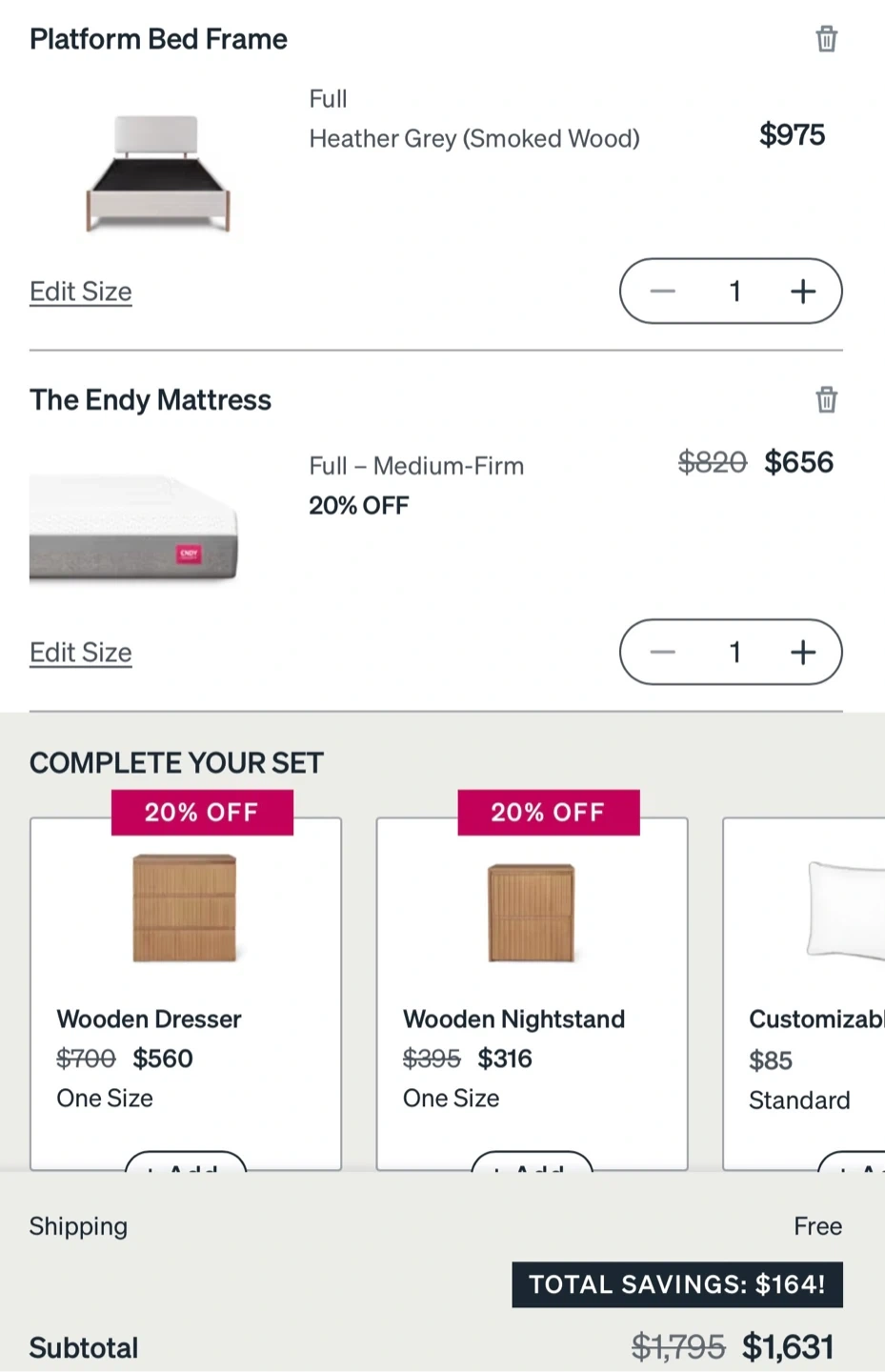Click the Platform Bed Frame title
Screen dimensions: 885x1372
(x=158, y=39)
